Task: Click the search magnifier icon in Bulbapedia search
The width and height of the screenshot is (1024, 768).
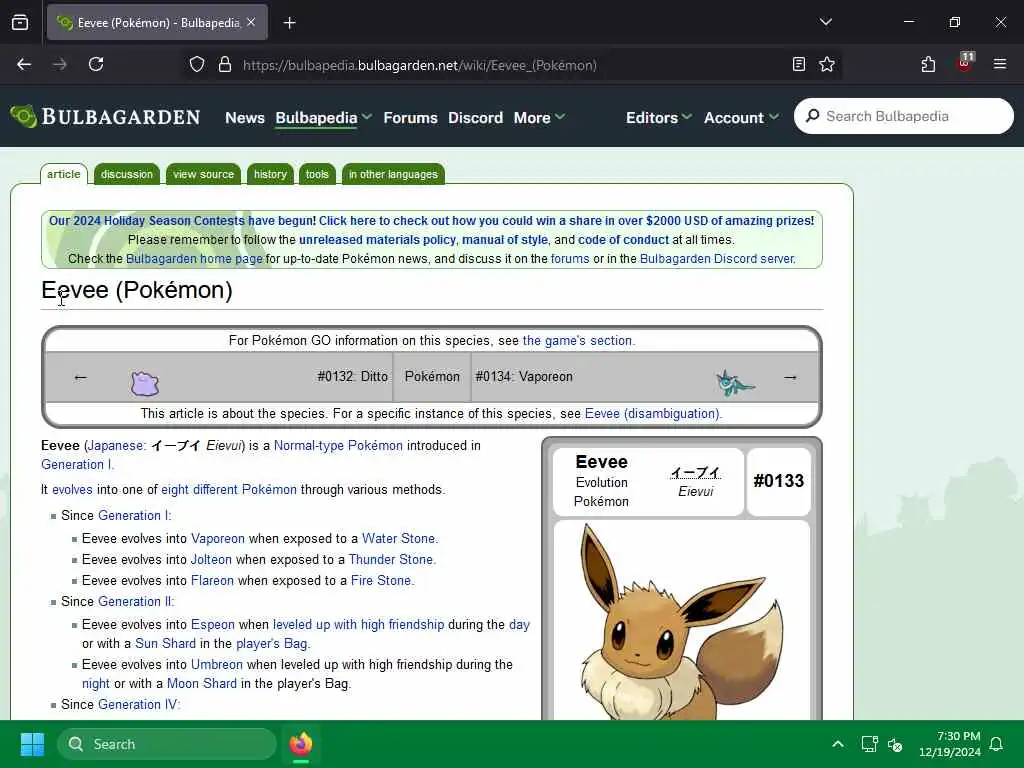Action: (812, 116)
